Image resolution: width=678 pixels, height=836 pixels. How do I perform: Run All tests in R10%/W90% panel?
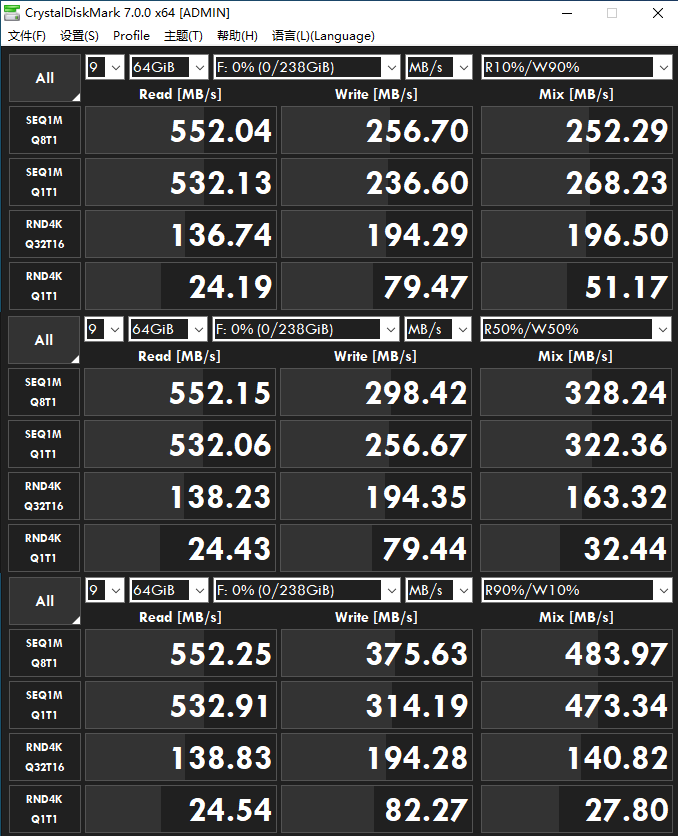[x=45, y=78]
